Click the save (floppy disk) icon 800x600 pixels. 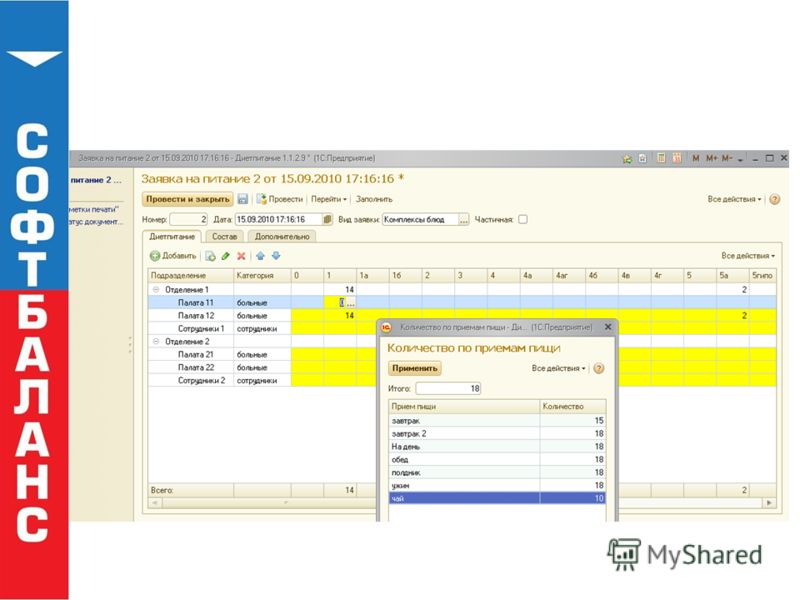(243, 199)
